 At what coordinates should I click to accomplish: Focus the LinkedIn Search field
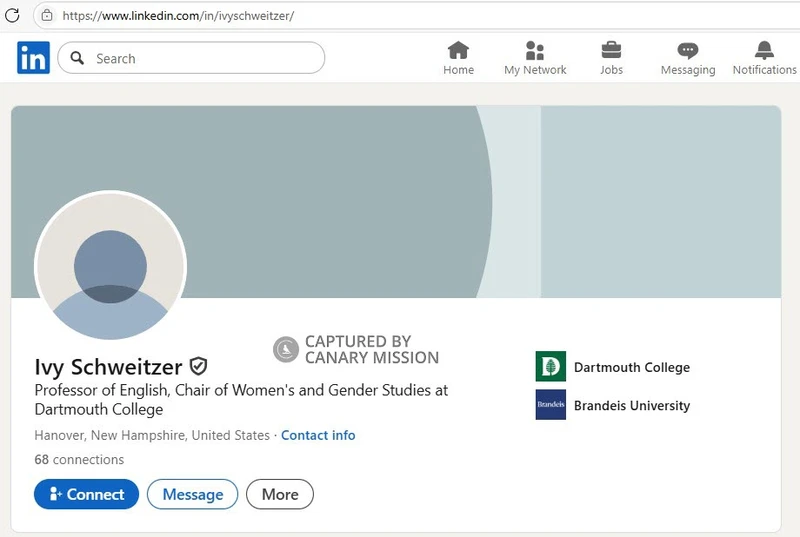[x=191, y=58]
